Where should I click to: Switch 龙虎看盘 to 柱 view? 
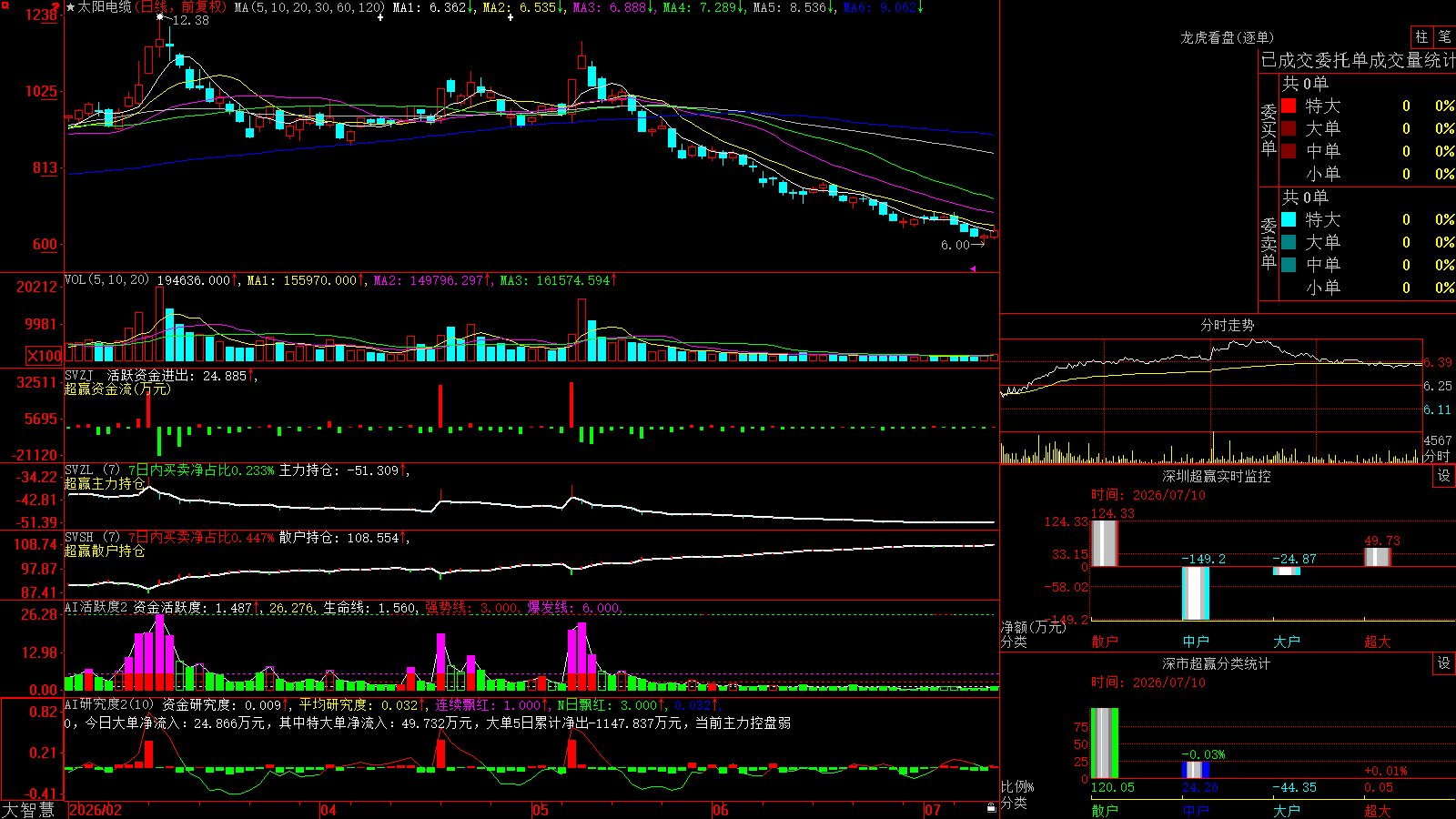1421,36
